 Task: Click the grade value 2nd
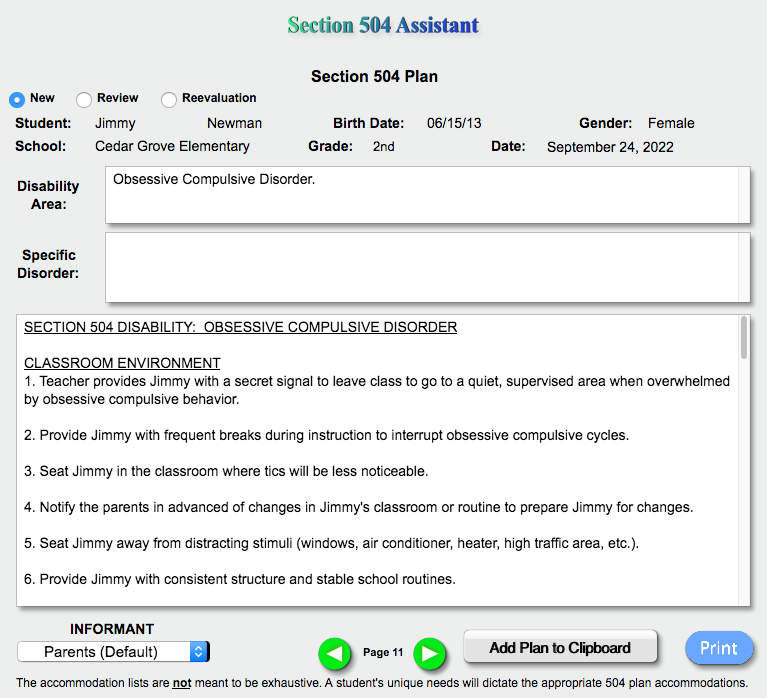tap(384, 147)
